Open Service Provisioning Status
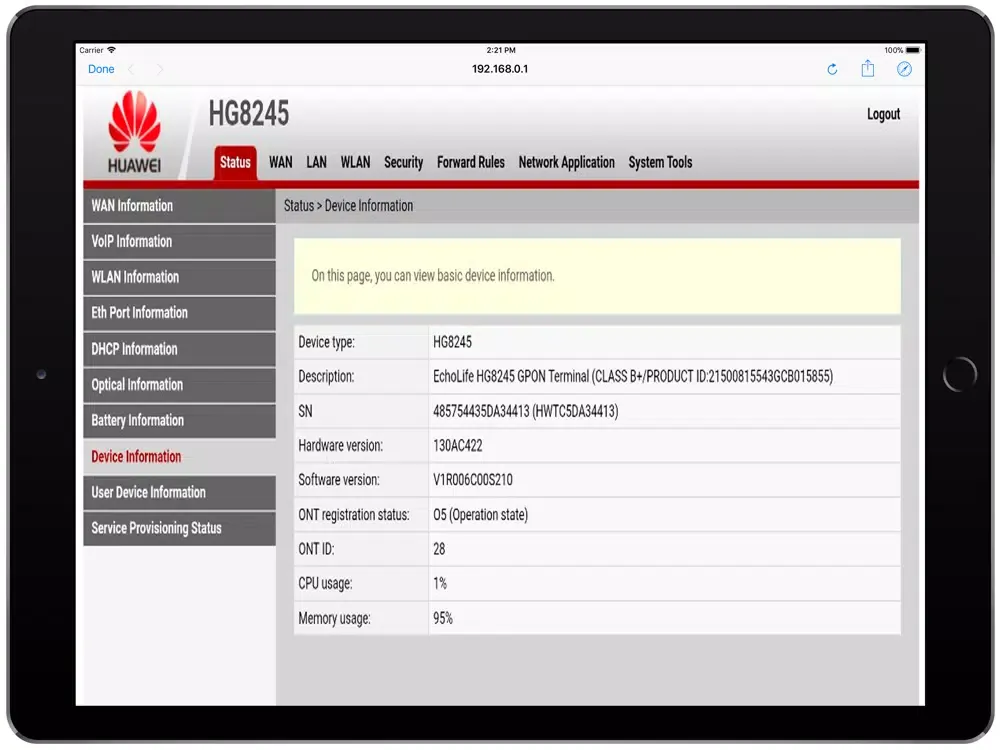Viewport: 1000px width, 750px height. click(x=179, y=528)
